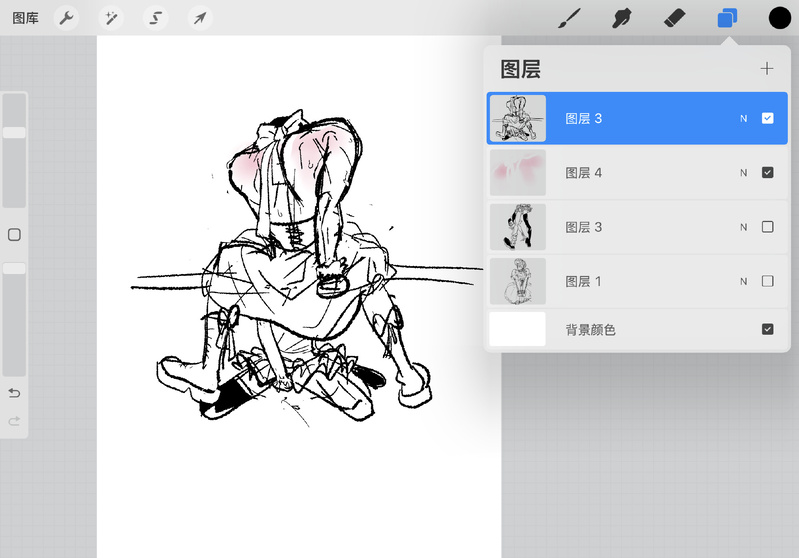Viewport: 799px width, 558px height.
Task: Open the magic wand Adjustments menu
Action: click(111, 18)
